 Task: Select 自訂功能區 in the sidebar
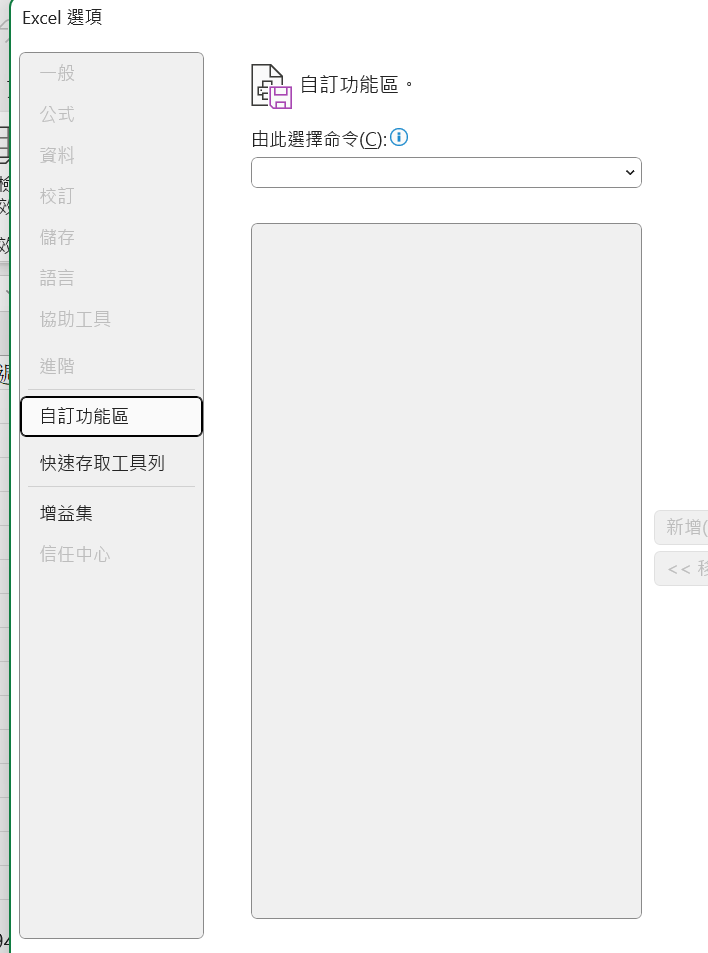111,416
